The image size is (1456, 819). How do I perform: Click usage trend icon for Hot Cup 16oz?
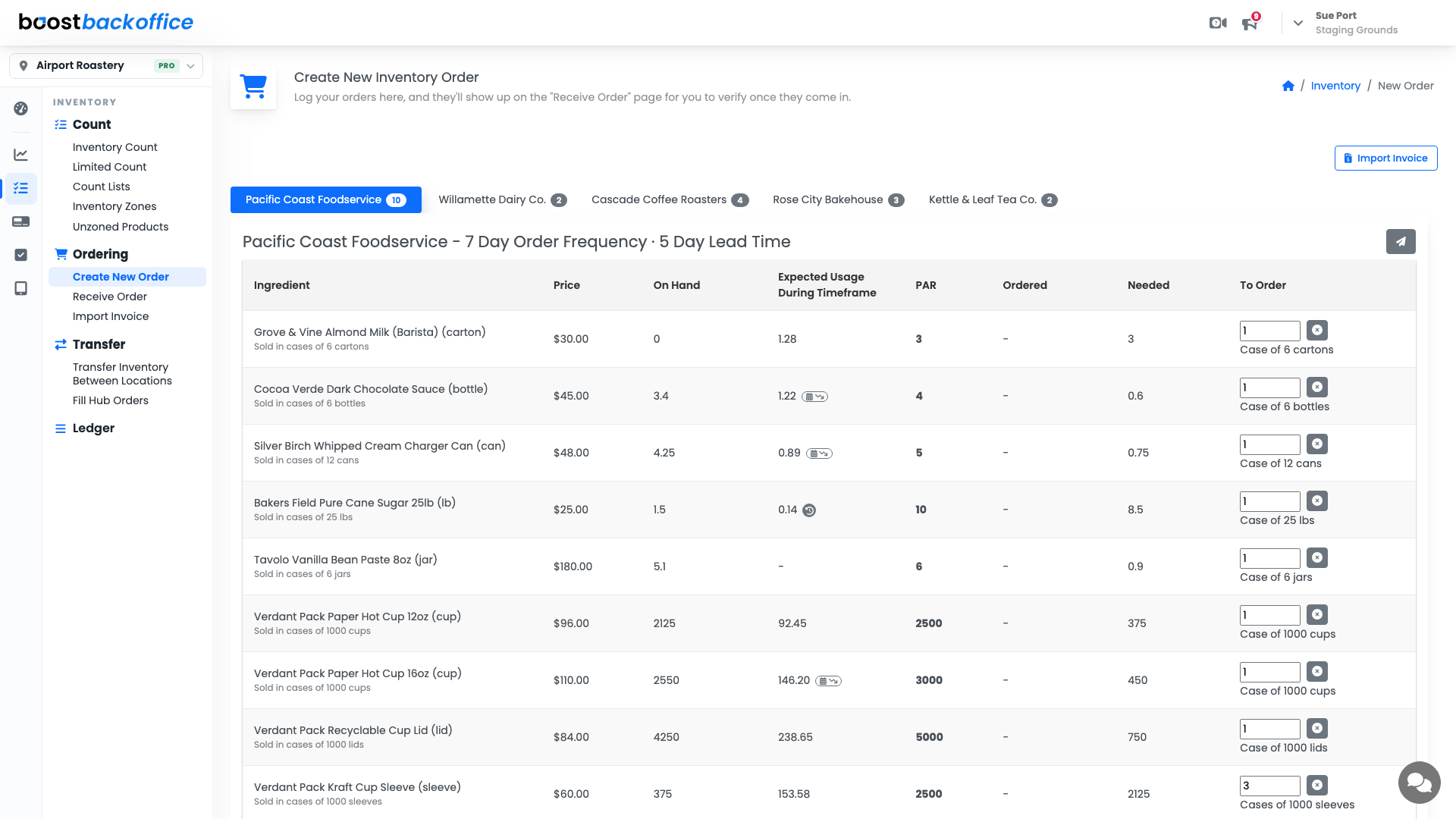(x=828, y=681)
